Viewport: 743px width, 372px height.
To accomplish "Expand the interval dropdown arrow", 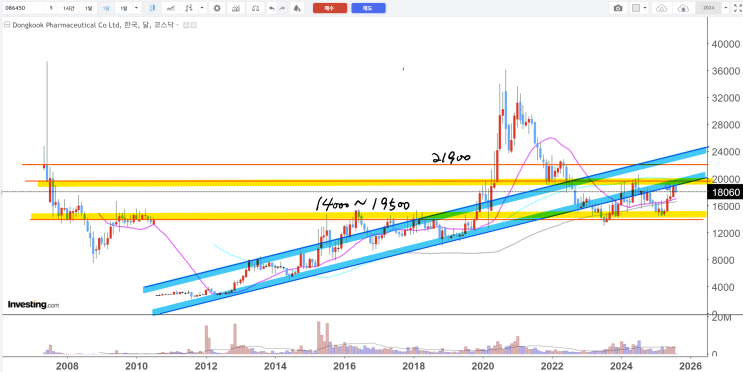I will tap(136, 8).
